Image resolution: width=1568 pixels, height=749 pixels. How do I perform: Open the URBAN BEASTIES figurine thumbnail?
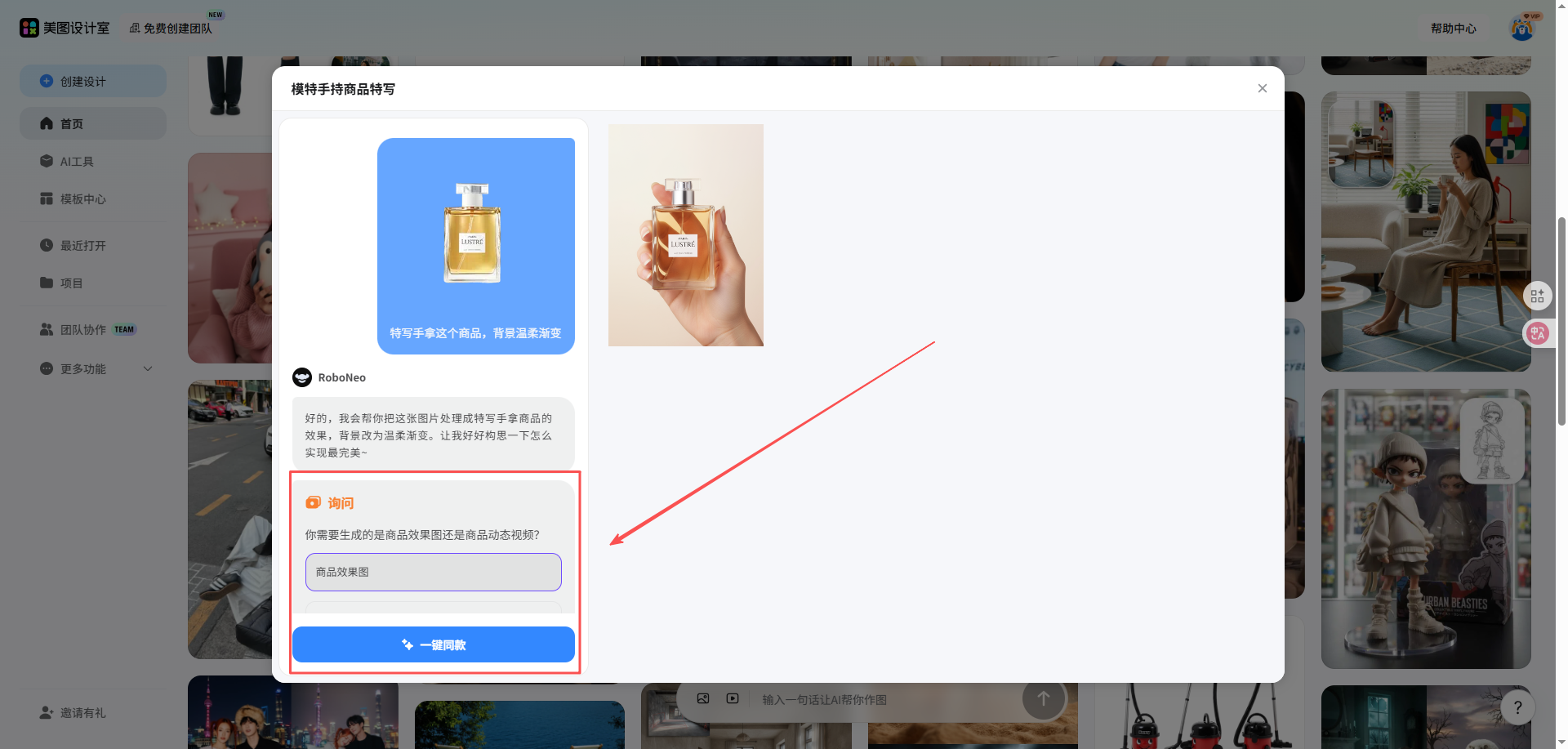point(1426,529)
